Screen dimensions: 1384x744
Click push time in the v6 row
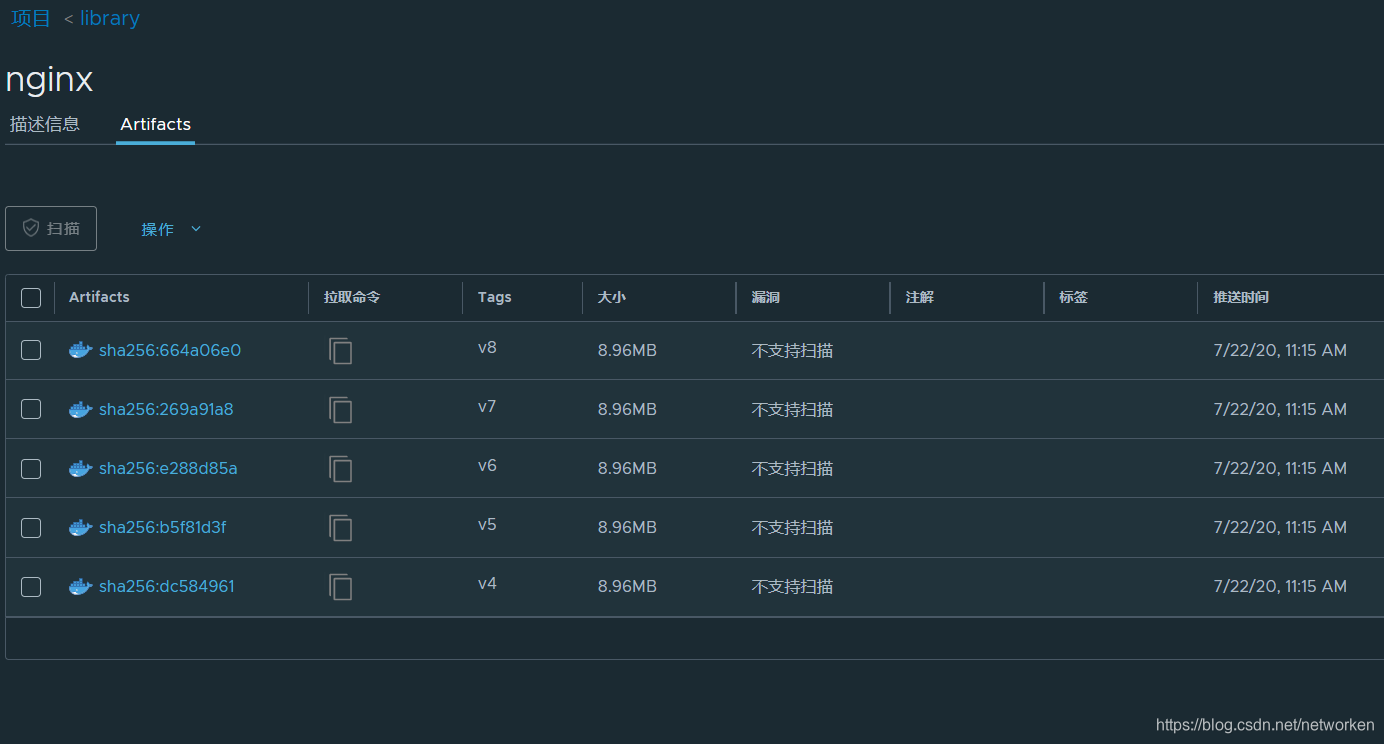coord(1280,468)
